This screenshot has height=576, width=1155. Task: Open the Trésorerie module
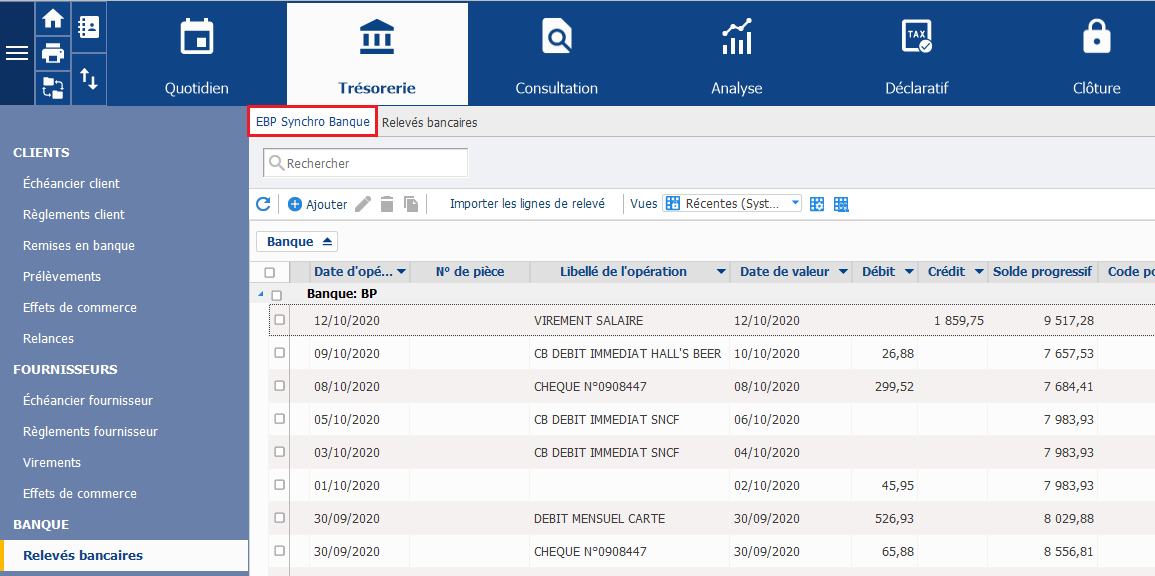click(377, 55)
